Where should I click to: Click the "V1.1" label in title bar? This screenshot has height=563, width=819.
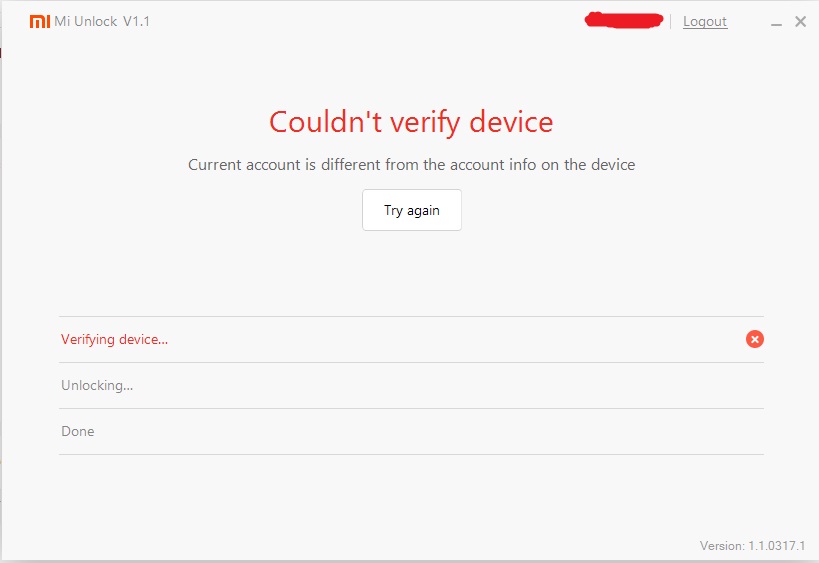pos(137,21)
